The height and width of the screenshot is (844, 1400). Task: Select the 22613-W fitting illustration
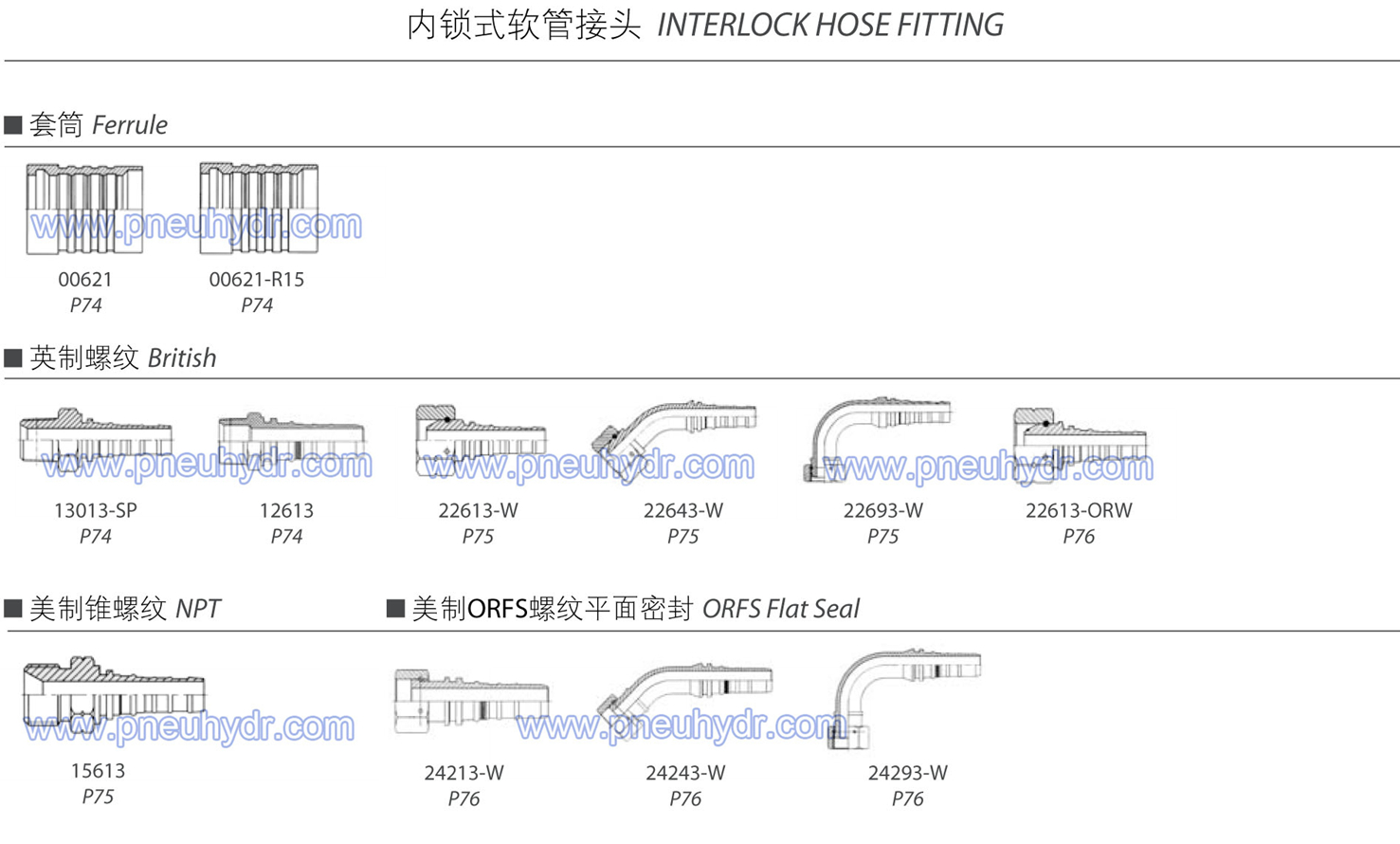[480, 440]
